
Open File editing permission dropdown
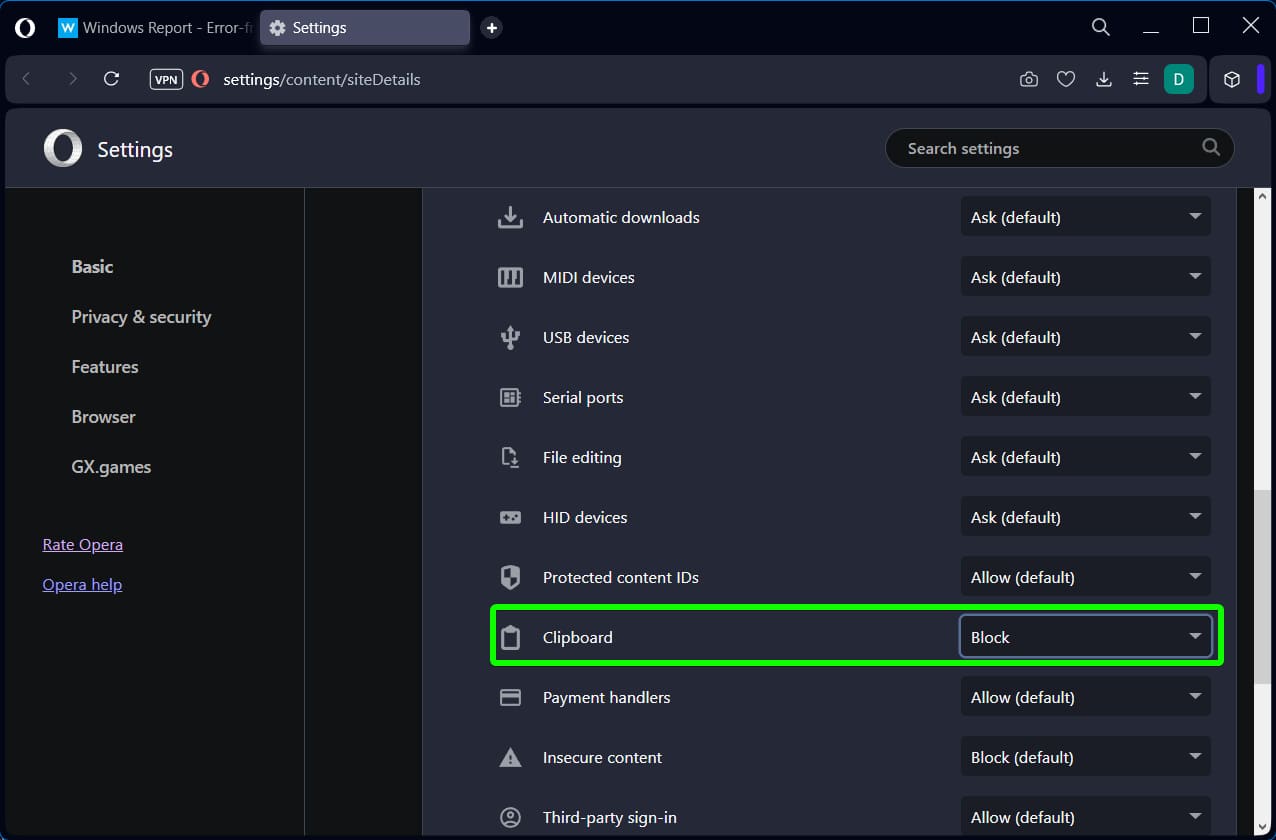pyautogui.click(x=1085, y=457)
